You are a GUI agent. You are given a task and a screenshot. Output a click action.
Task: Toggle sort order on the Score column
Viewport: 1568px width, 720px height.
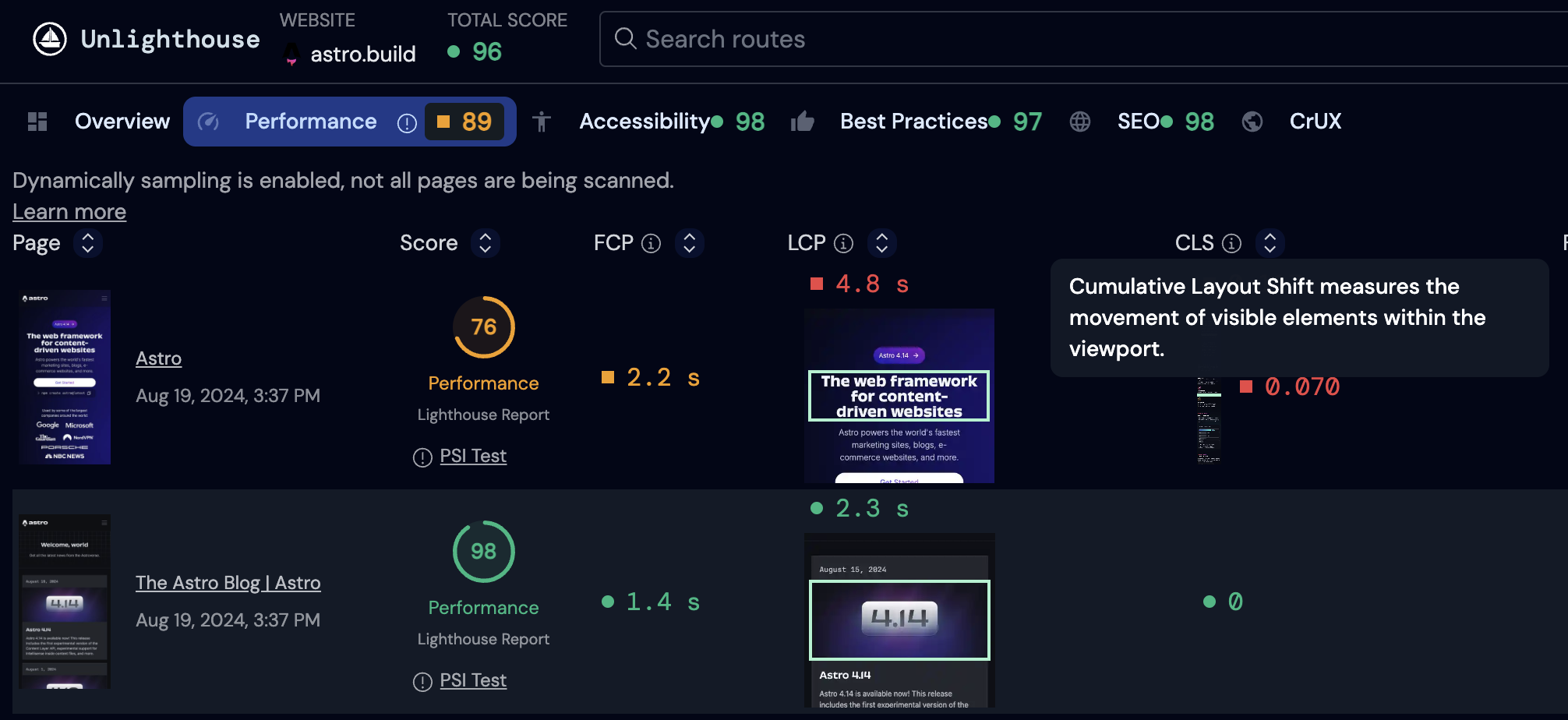486,243
